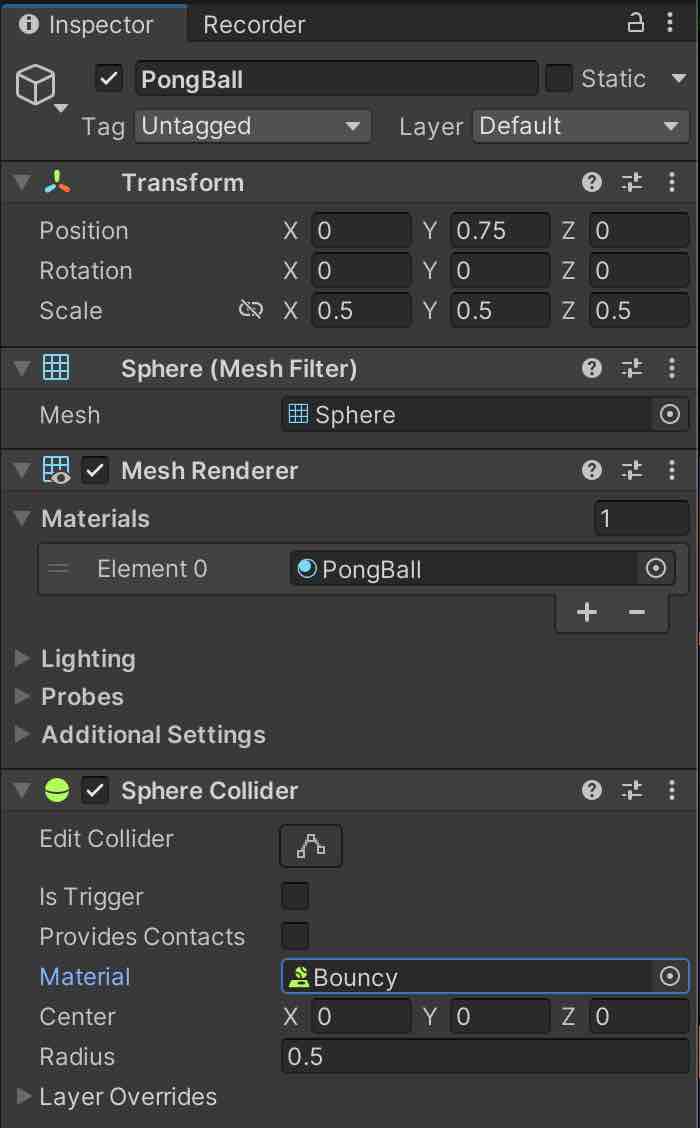Open the Tag dropdown showing Untagged
The image size is (700, 1128).
click(253, 126)
